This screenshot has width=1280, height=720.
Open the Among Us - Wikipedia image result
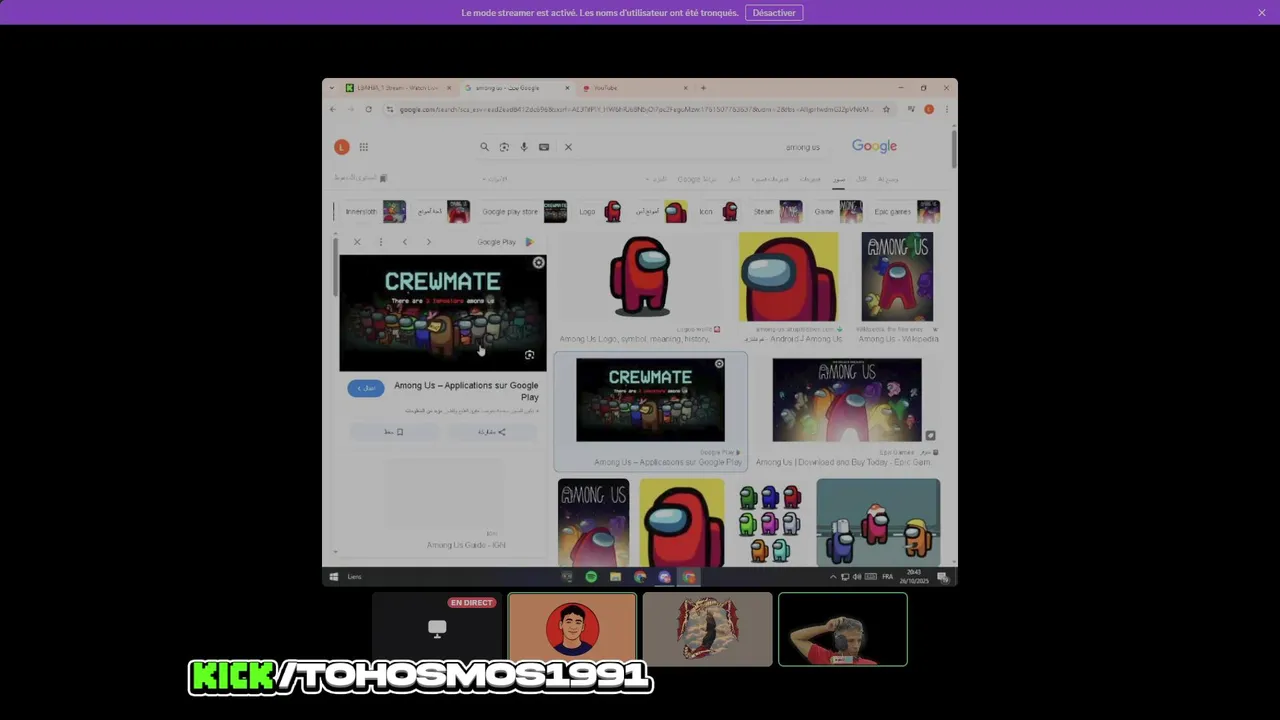(897, 288)
